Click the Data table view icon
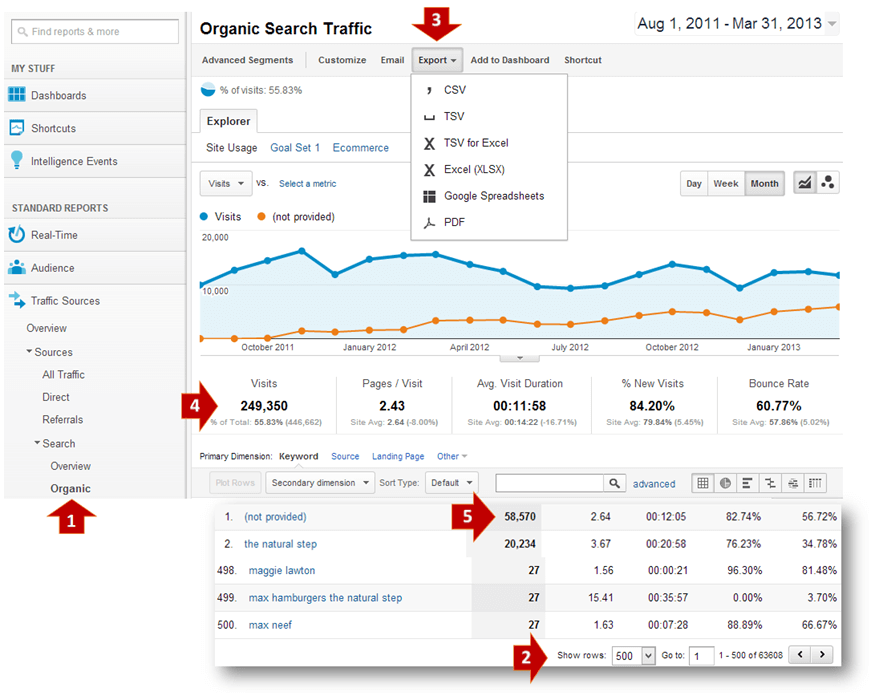 (x=703, y=483)
